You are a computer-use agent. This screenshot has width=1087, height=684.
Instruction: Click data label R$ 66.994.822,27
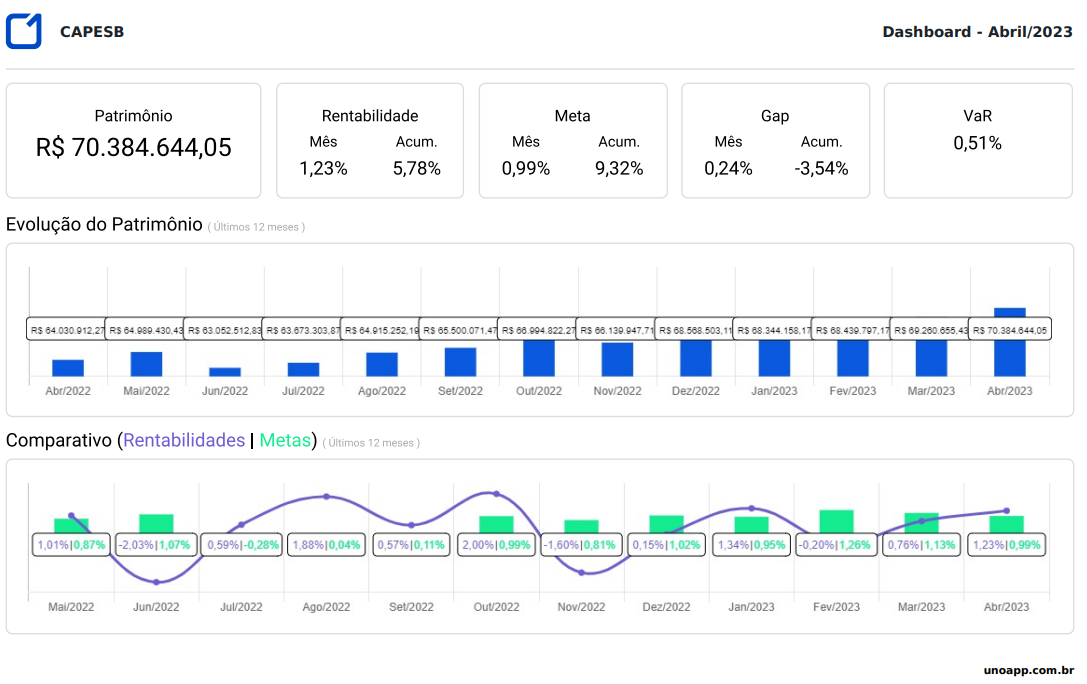(x=538, y=330)
